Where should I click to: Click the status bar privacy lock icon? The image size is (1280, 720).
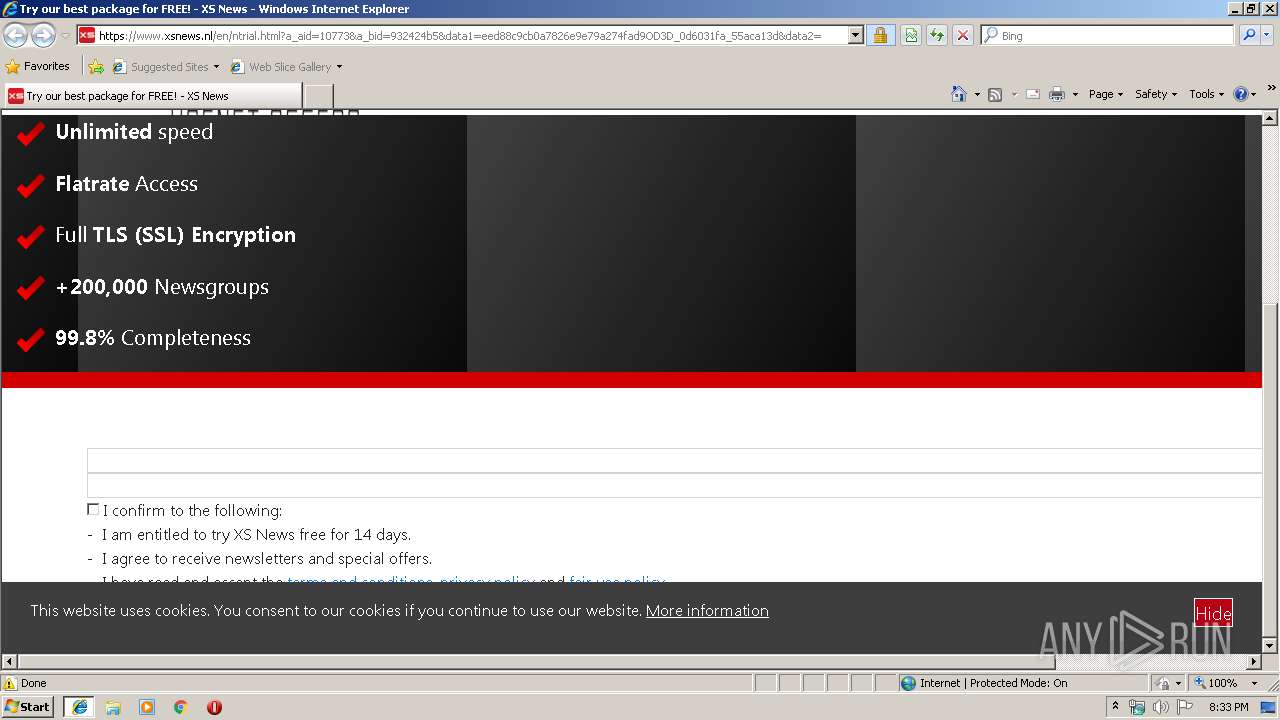[1163, 683]
